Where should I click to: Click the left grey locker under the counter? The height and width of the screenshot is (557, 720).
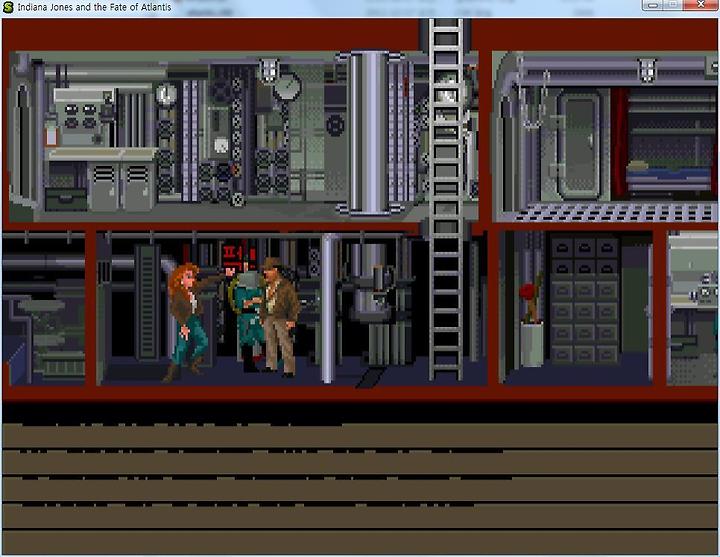[x=104, y=186]
